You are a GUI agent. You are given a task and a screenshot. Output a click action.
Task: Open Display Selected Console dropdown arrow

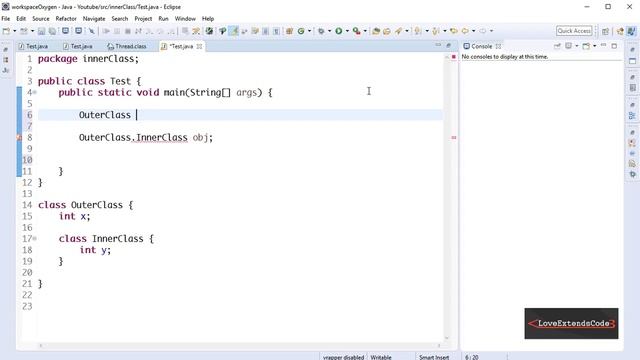576,46
